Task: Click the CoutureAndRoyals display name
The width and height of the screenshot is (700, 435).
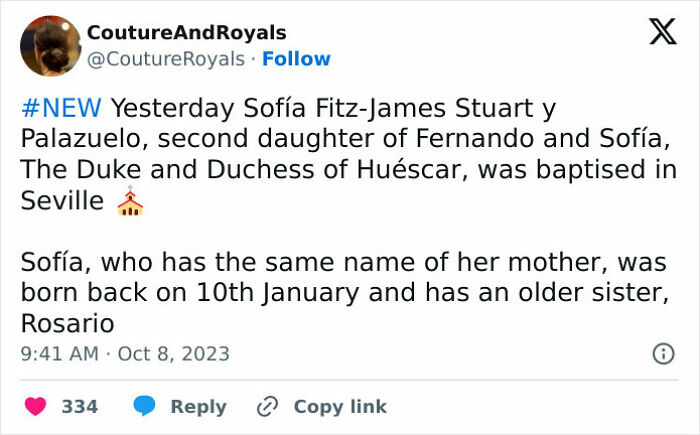Action: coord(187,33)
